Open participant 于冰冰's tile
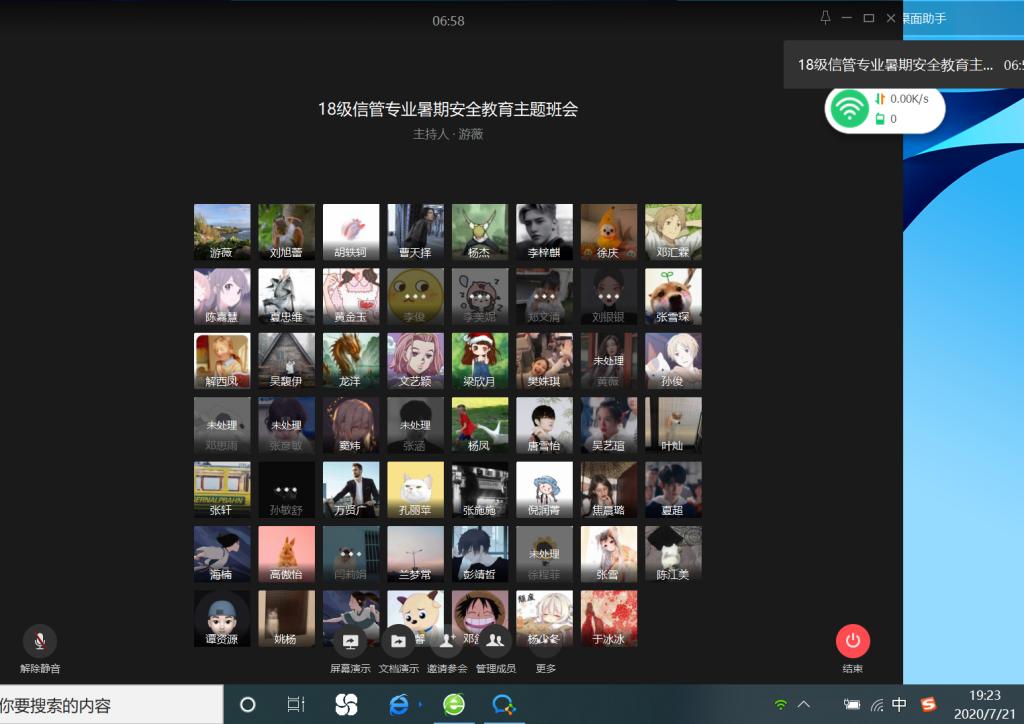Screen dimensions: 1024x724 tap(608, 618)
